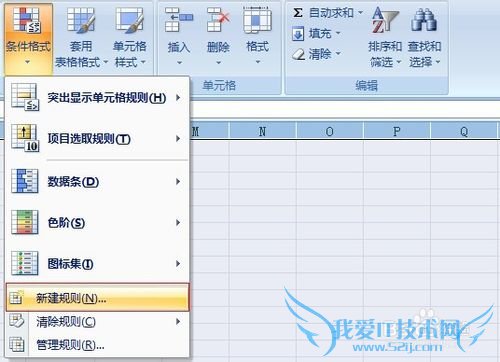Click the 清除 text label in ribbon

[x=320, y=54]
